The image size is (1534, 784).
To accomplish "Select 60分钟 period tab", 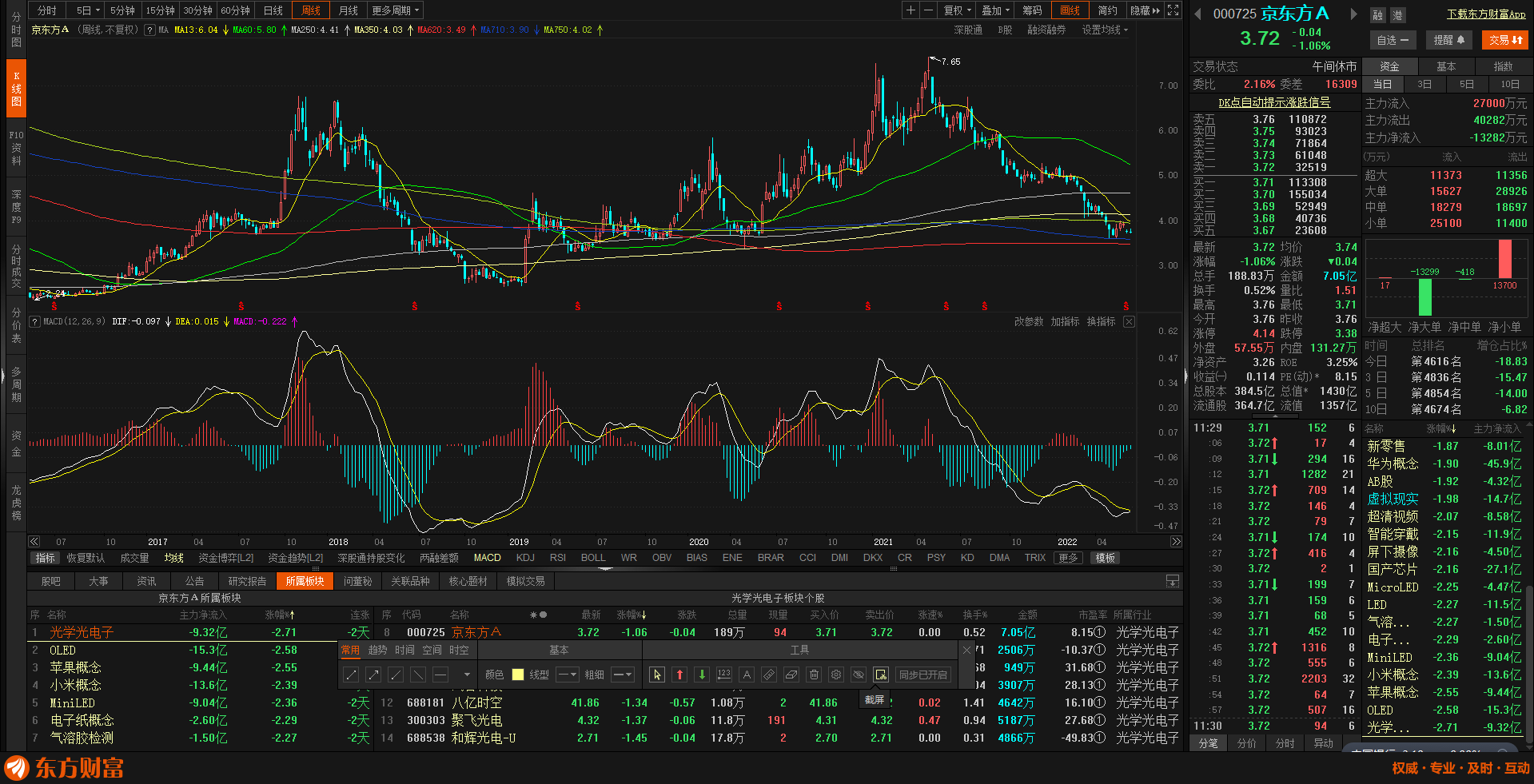I will tap(236, 10).
